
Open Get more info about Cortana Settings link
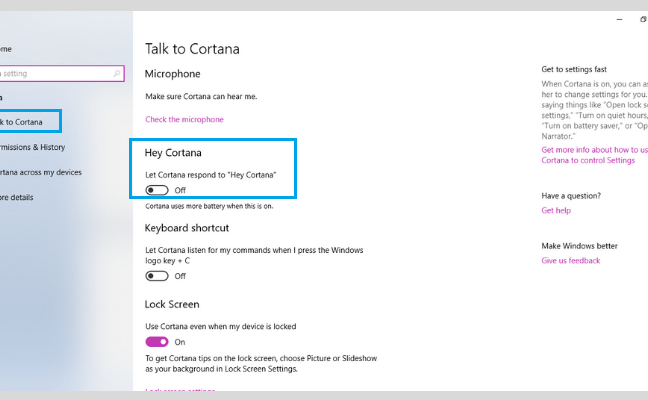tap(594, 155)
